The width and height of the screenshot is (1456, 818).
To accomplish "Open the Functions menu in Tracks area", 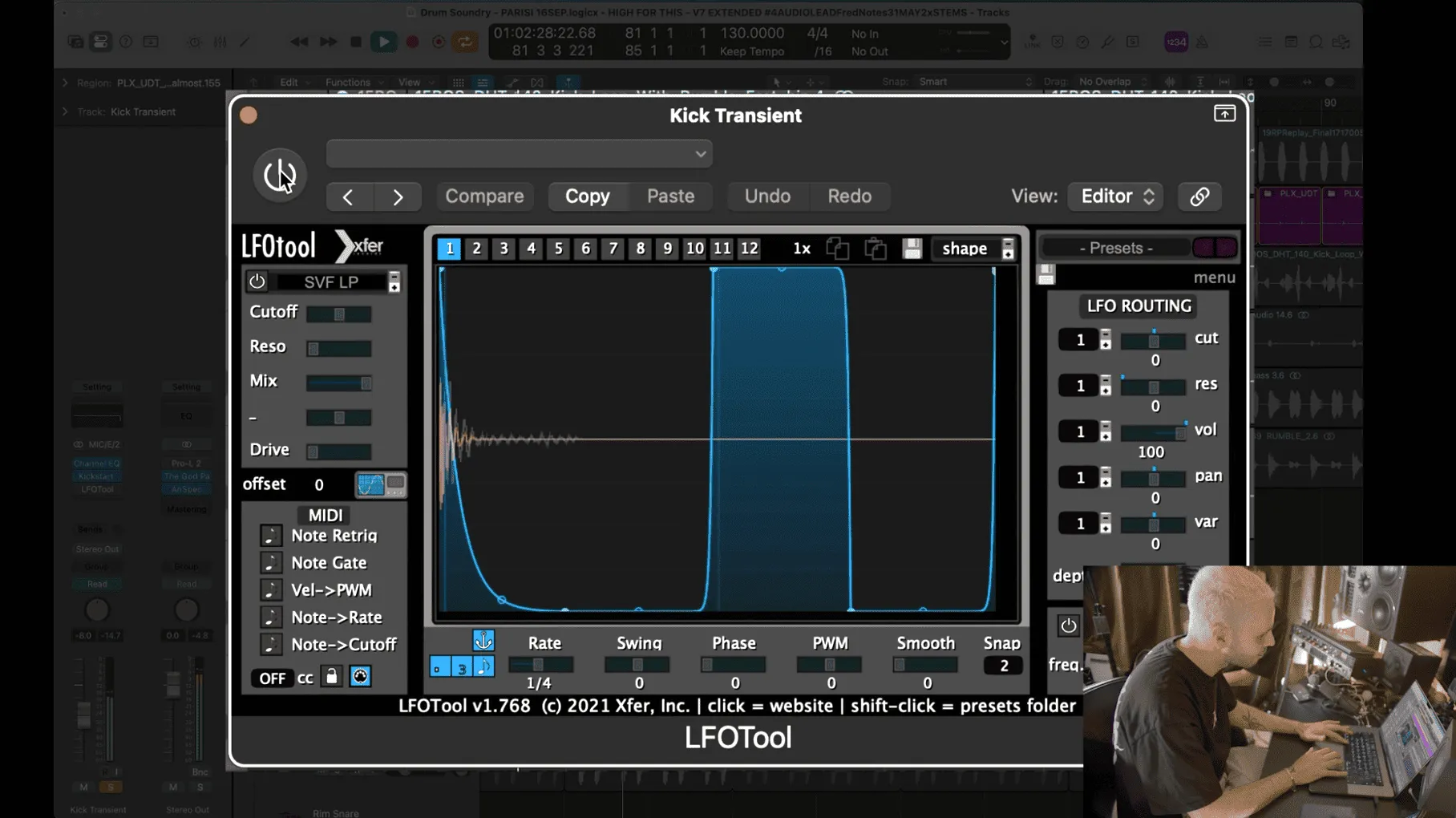I will (354, 82).
